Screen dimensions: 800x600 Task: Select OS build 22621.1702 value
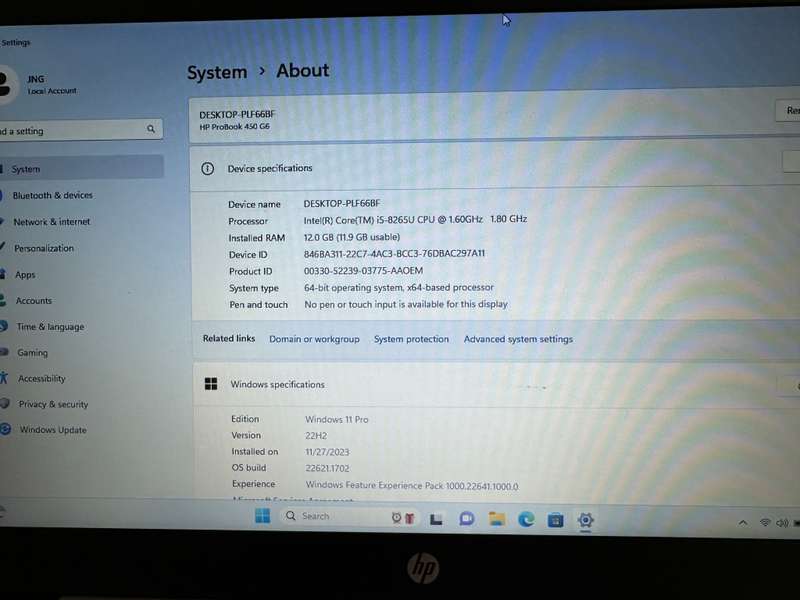[327, 468]
